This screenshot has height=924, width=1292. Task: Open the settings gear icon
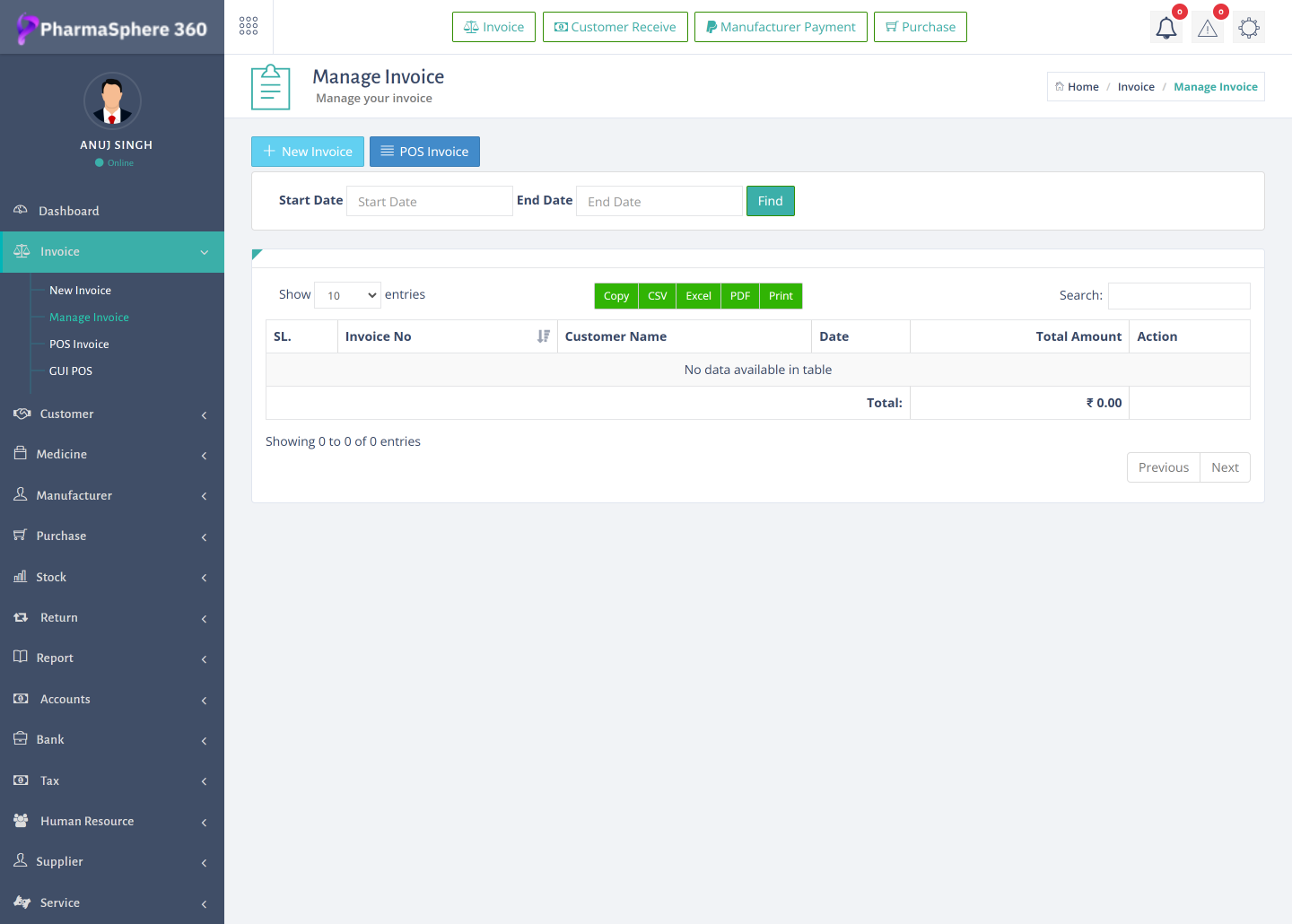pyautogui.click(x=1248, y=28)
